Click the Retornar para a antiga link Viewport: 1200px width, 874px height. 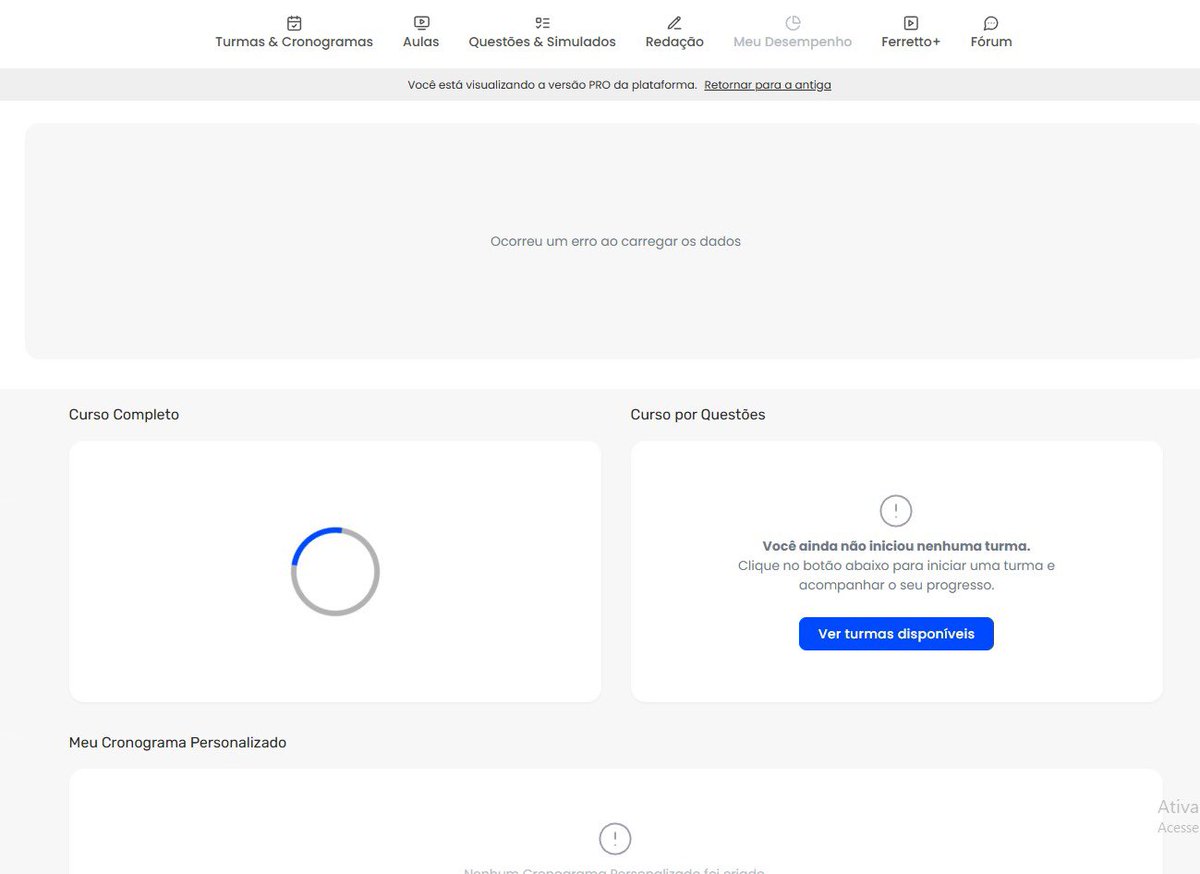[x=767, y=85]
